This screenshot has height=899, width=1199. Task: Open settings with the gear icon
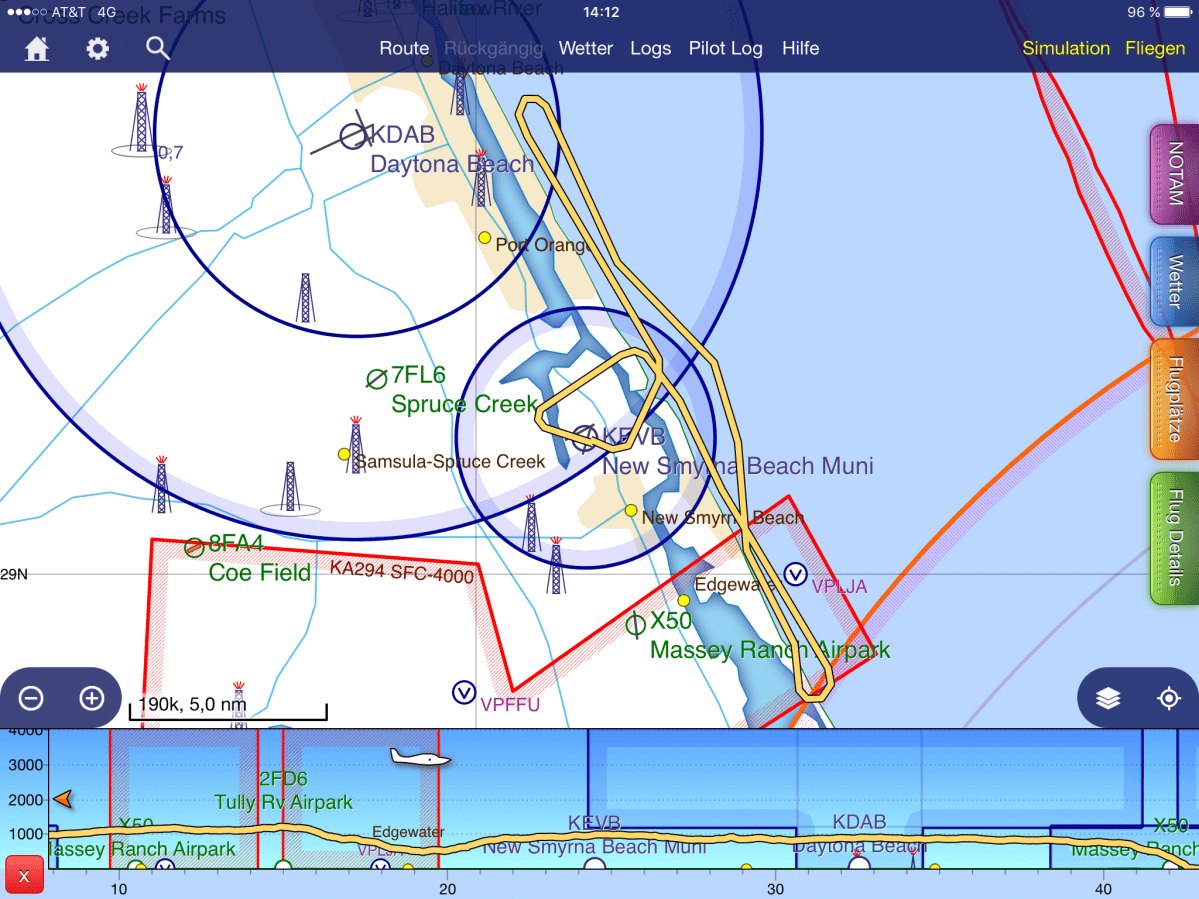(x=97, y=49)
